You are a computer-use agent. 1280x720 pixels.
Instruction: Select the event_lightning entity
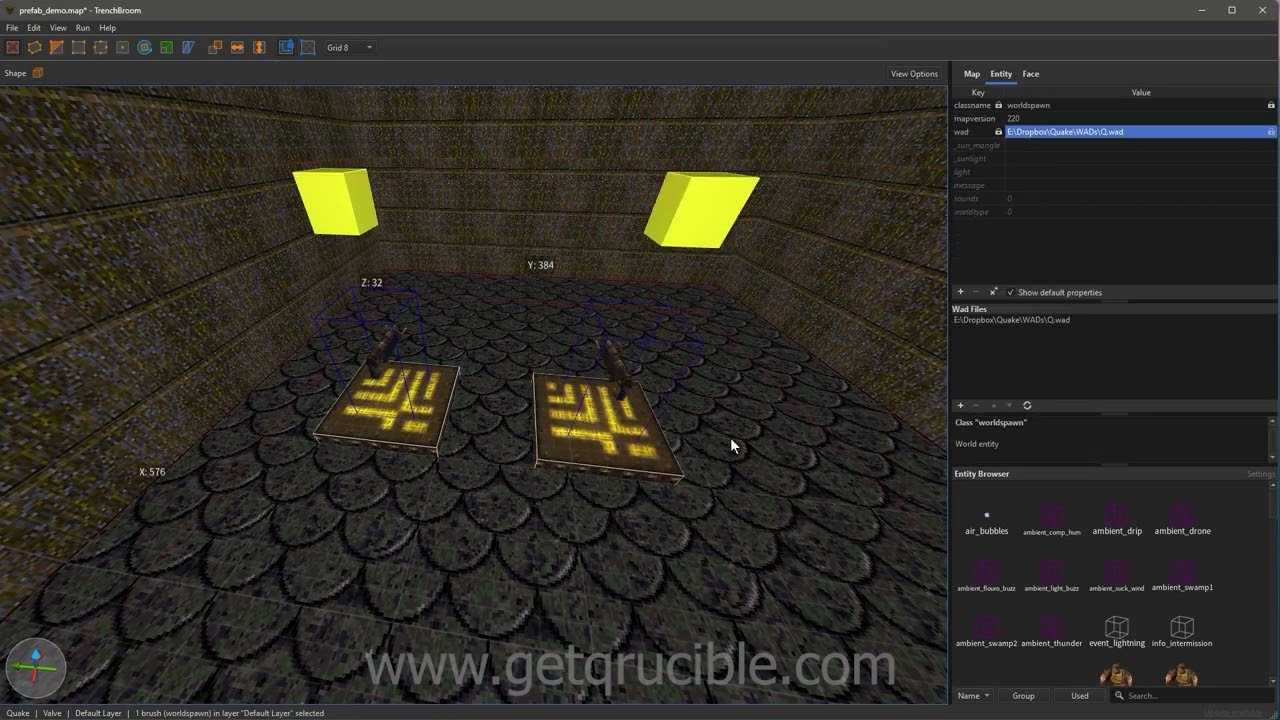pyautogui.click(x=1117, y=632)
